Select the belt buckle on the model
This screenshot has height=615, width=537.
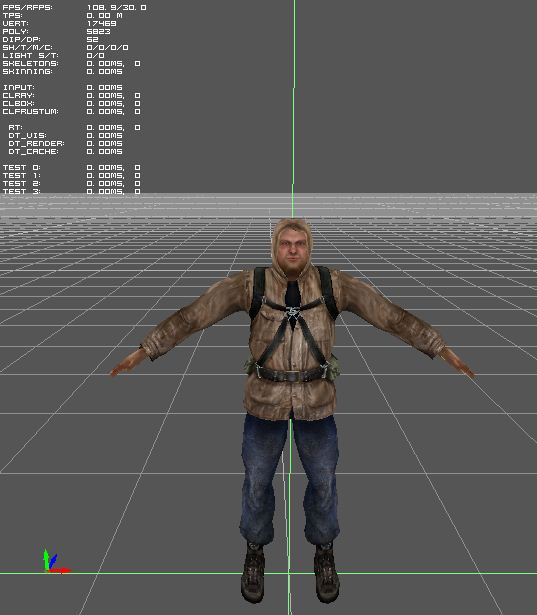(x=291, y=376)
